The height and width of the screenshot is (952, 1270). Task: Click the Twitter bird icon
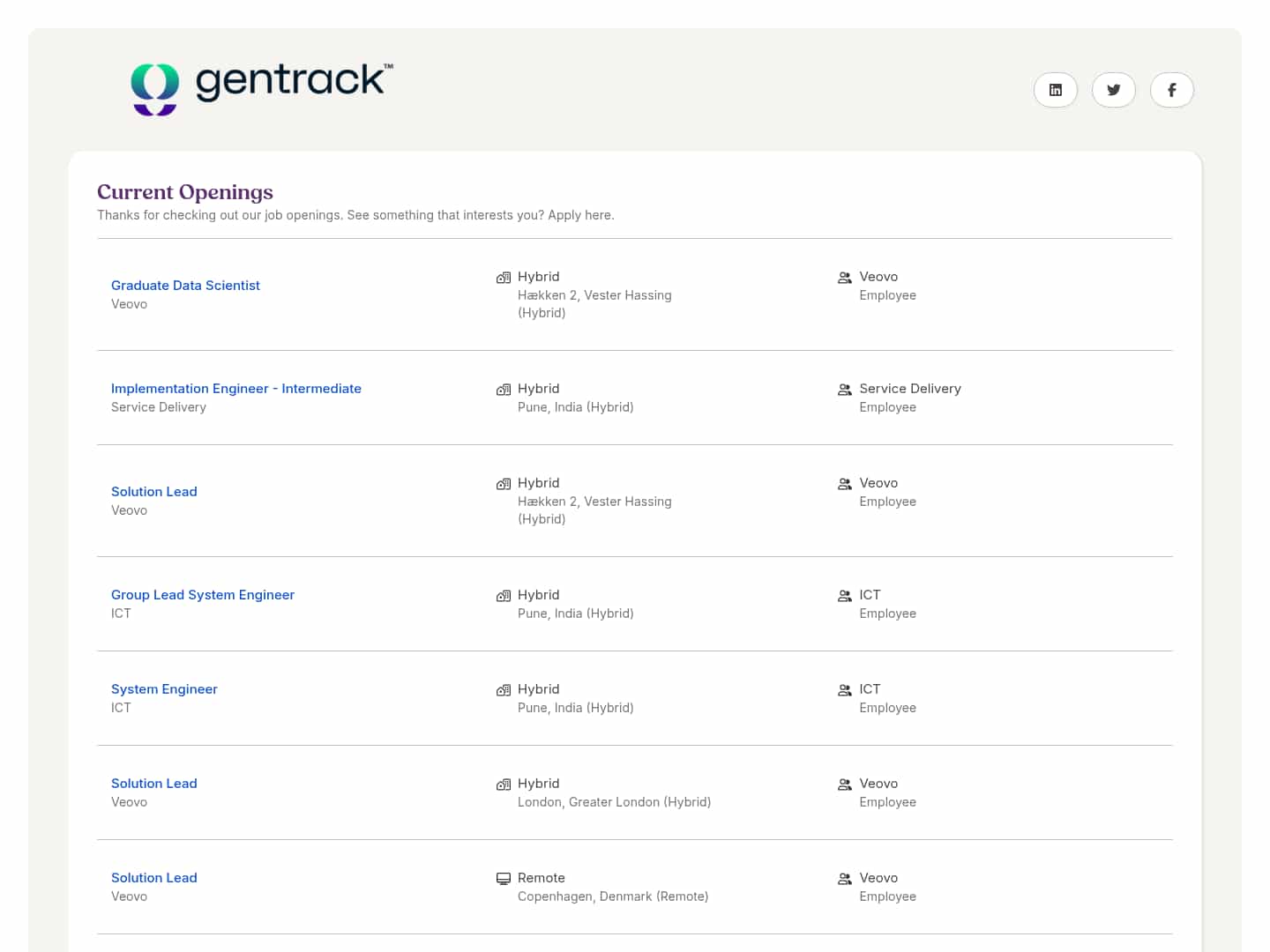pyautogui.click(x=1113, y=90)
